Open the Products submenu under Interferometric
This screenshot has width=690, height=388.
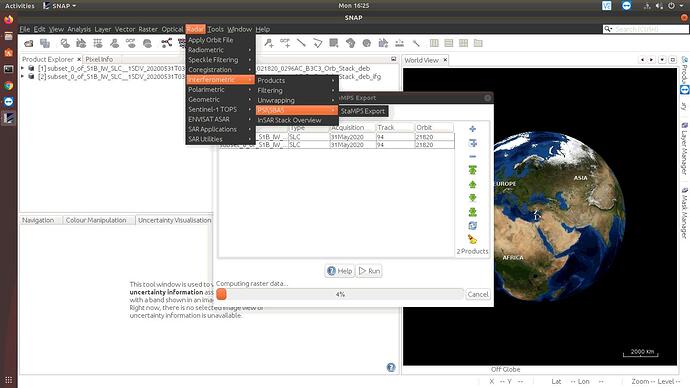pos(297,81)
